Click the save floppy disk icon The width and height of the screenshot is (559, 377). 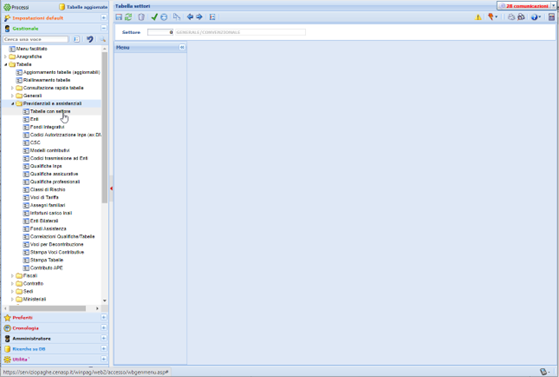tap(119, 17)
